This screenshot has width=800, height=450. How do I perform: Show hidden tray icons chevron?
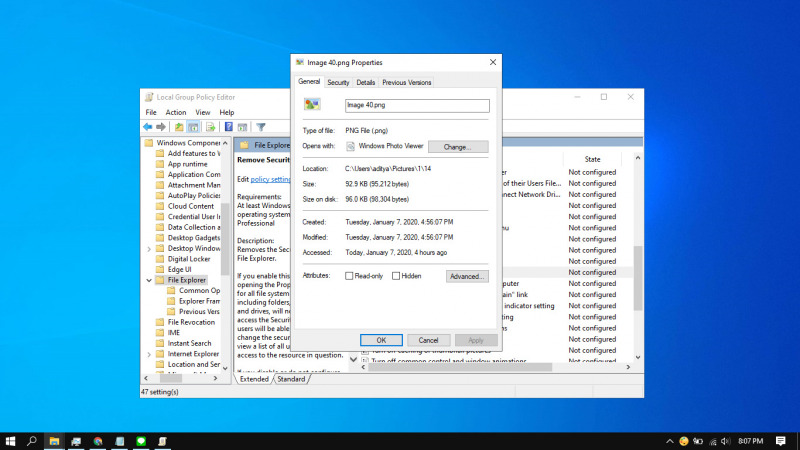669,441
